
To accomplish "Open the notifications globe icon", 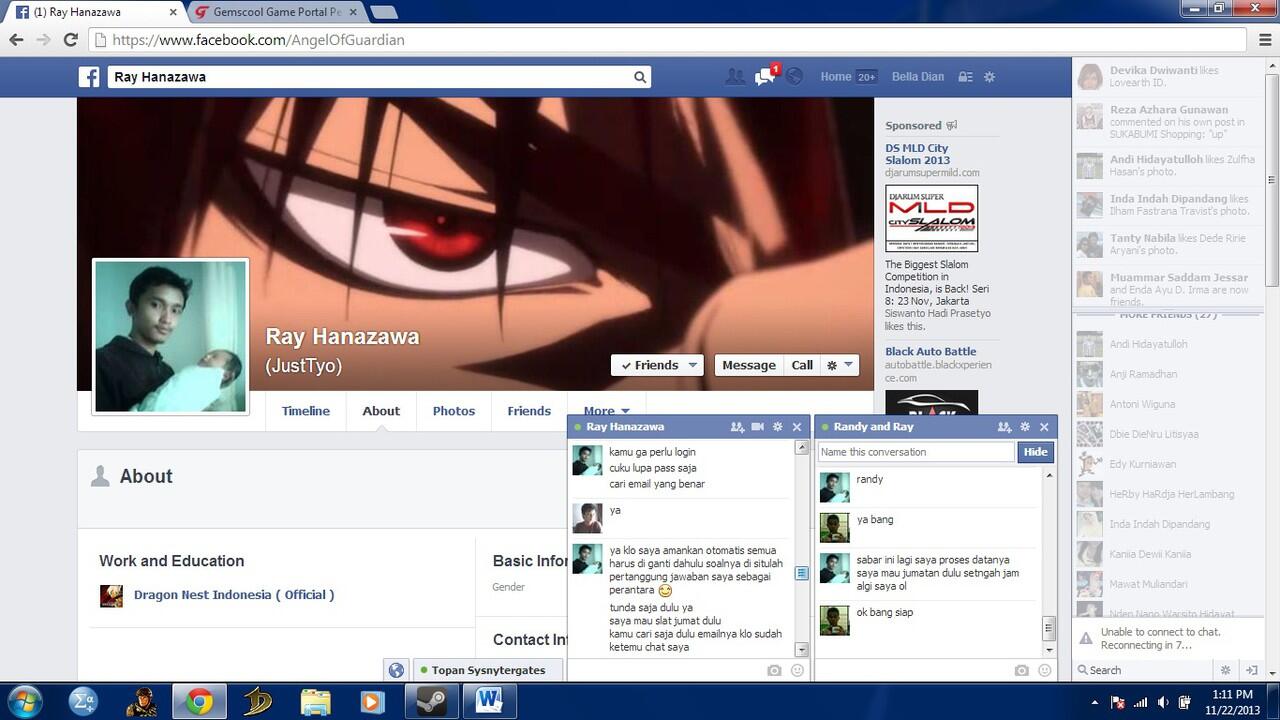I will pyautogui.click(x=794, y=77).
